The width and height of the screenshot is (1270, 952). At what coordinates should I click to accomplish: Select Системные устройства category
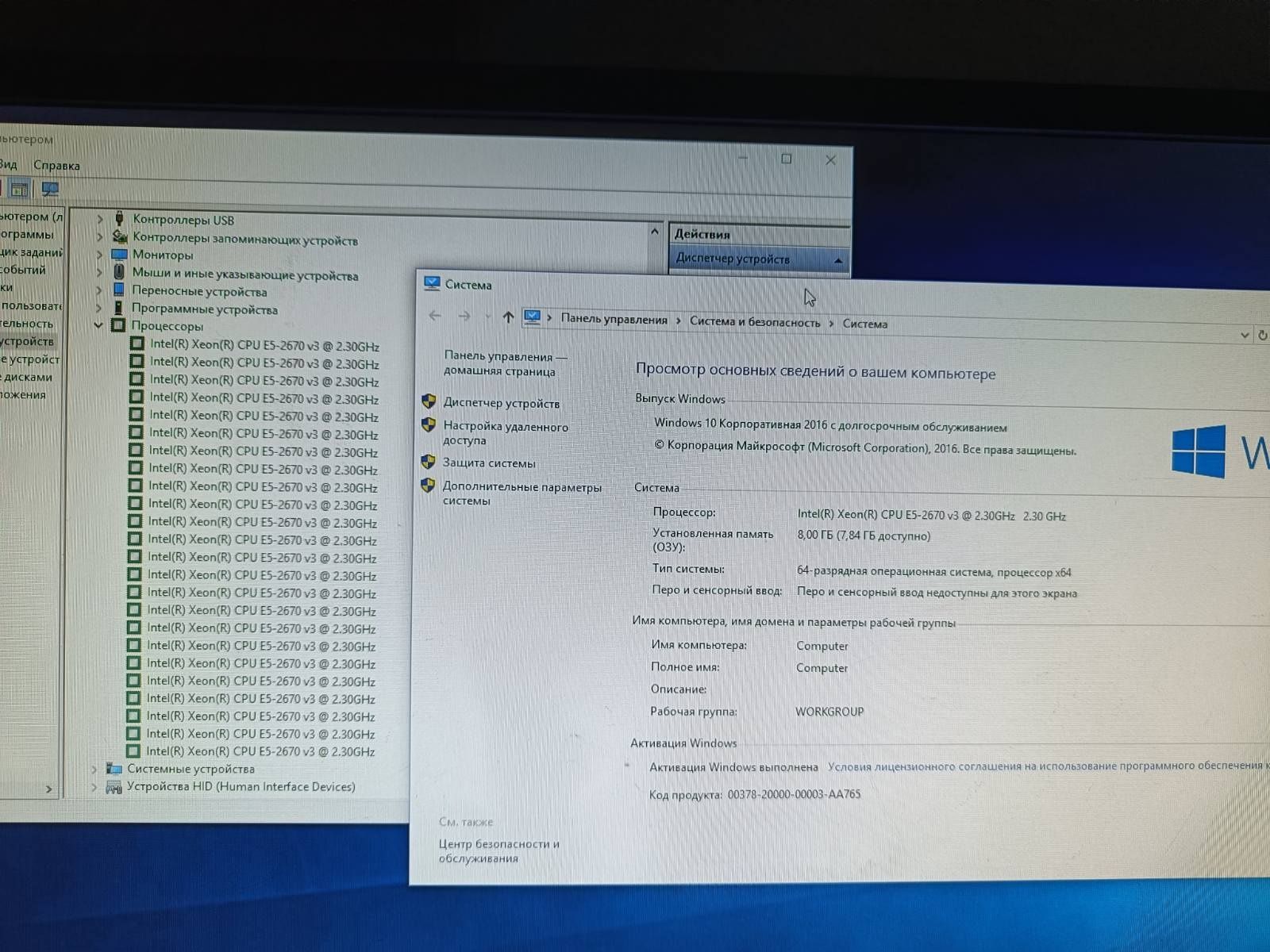(x=190, y=769)
